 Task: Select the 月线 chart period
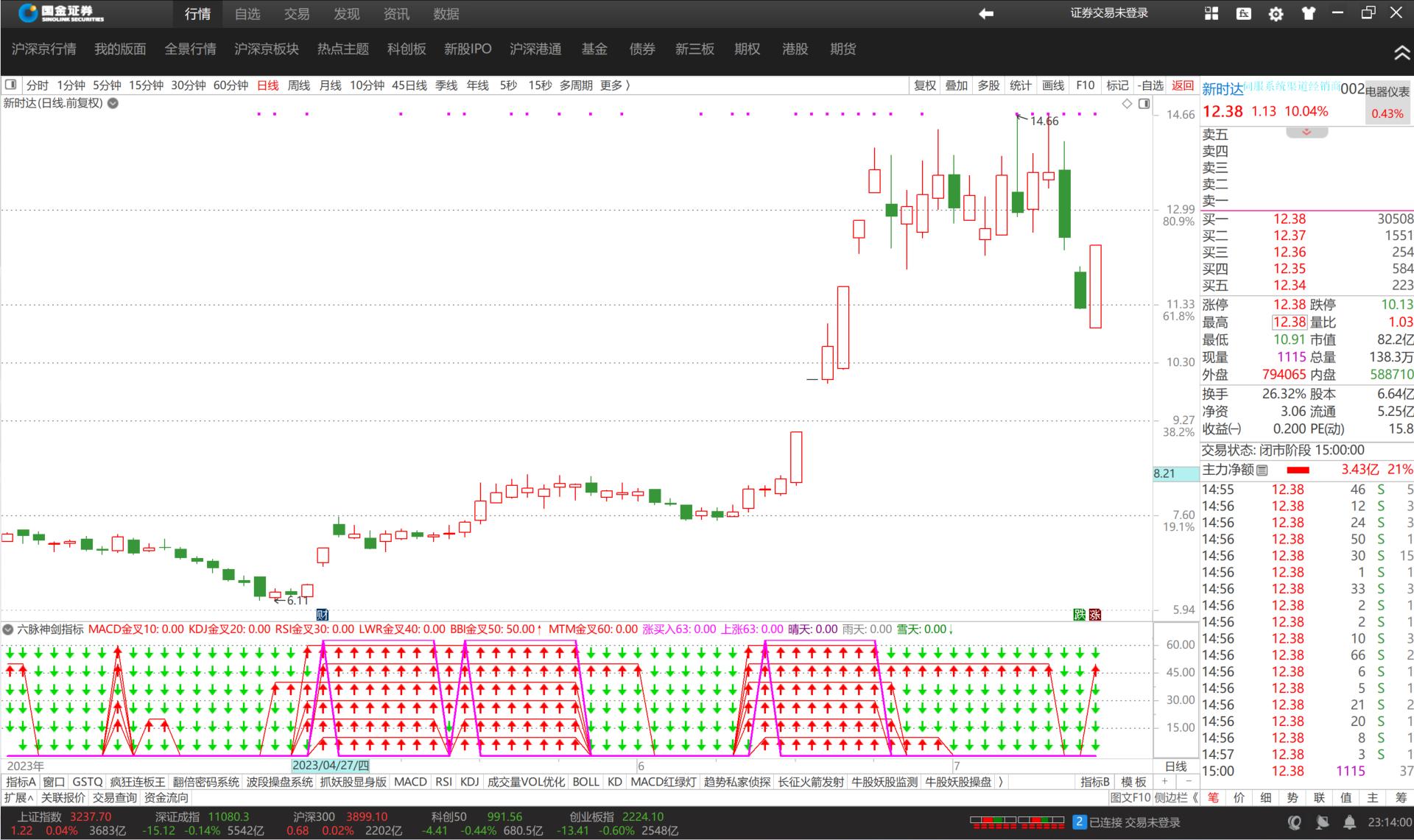[330, 85]
